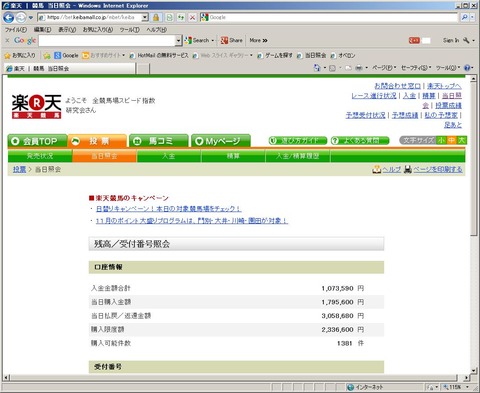Viewport: 480px width, 393px height.
Task: Click the address bar URL field
Action: click(x=90, y=17)
